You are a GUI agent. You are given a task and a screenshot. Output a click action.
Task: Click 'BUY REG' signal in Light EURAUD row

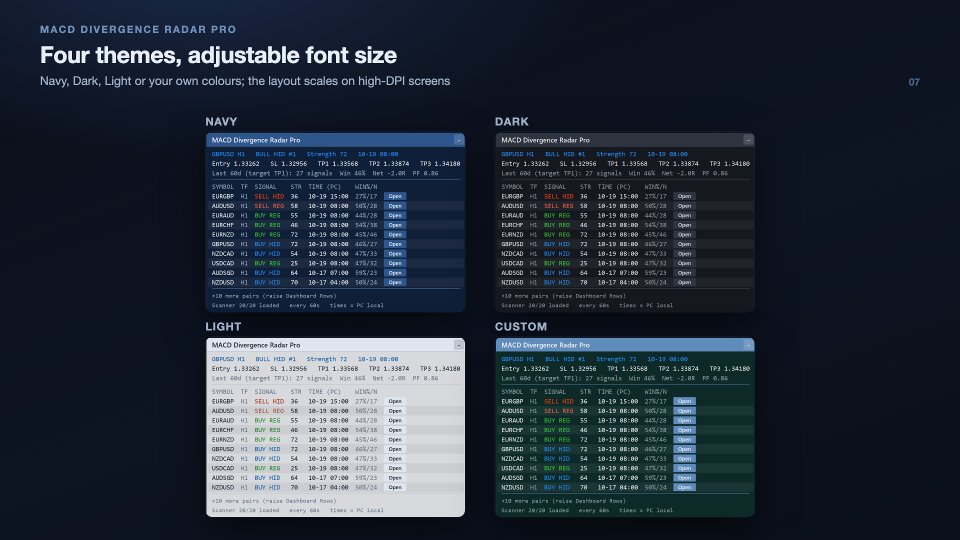click(x=268, y=421)
